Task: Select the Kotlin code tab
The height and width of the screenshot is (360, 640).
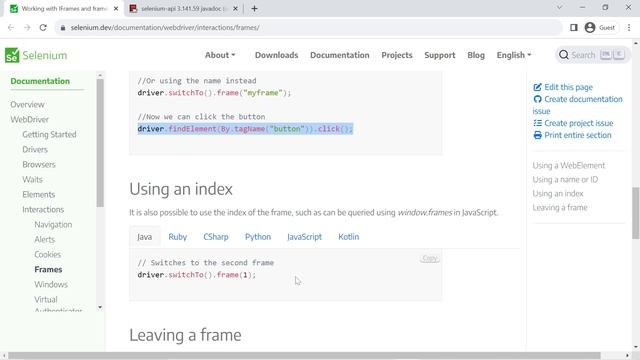Action: [349, 237]
